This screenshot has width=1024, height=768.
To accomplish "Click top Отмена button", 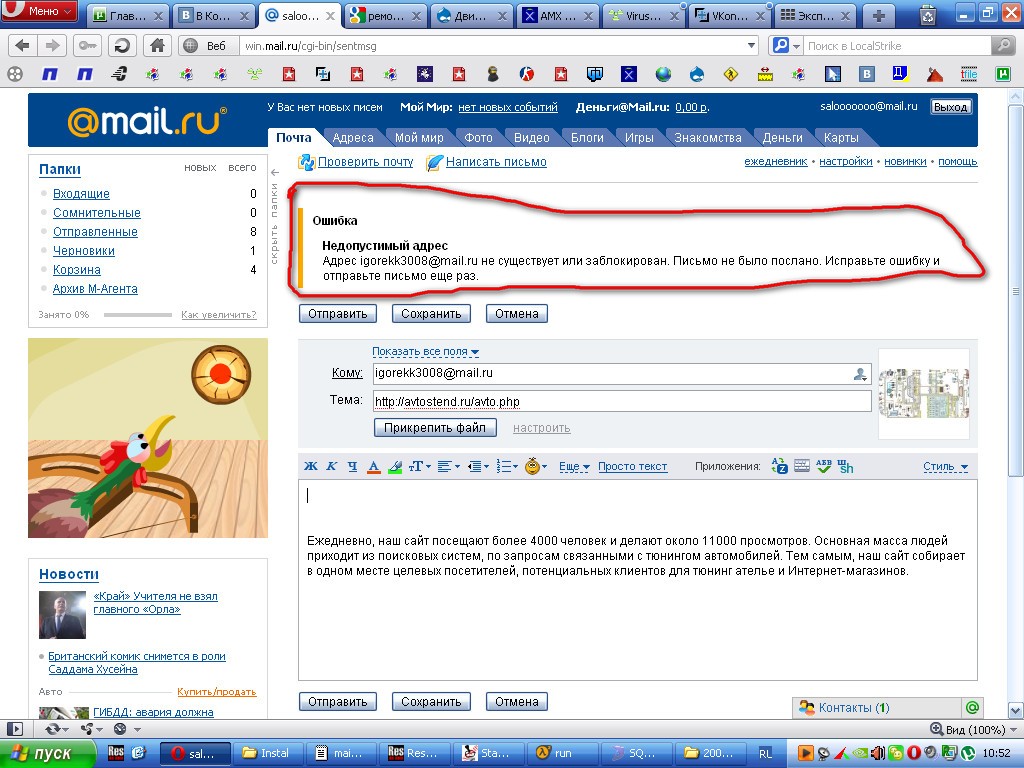I will (x=517, y=313).
